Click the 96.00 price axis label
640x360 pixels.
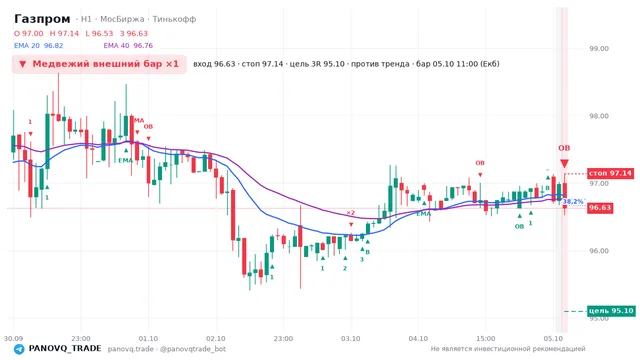click(599, 251)
